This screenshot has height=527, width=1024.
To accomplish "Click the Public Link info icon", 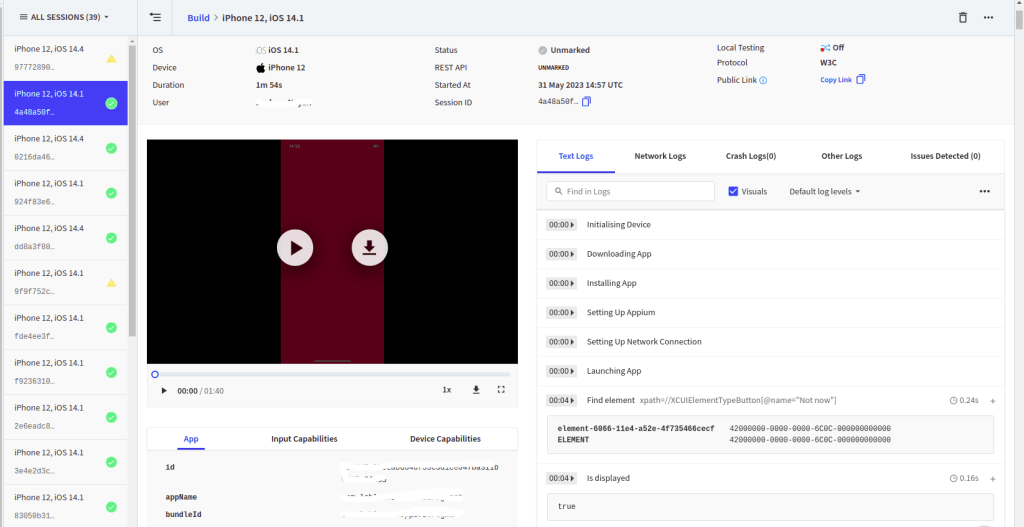I will pos(763,80).
